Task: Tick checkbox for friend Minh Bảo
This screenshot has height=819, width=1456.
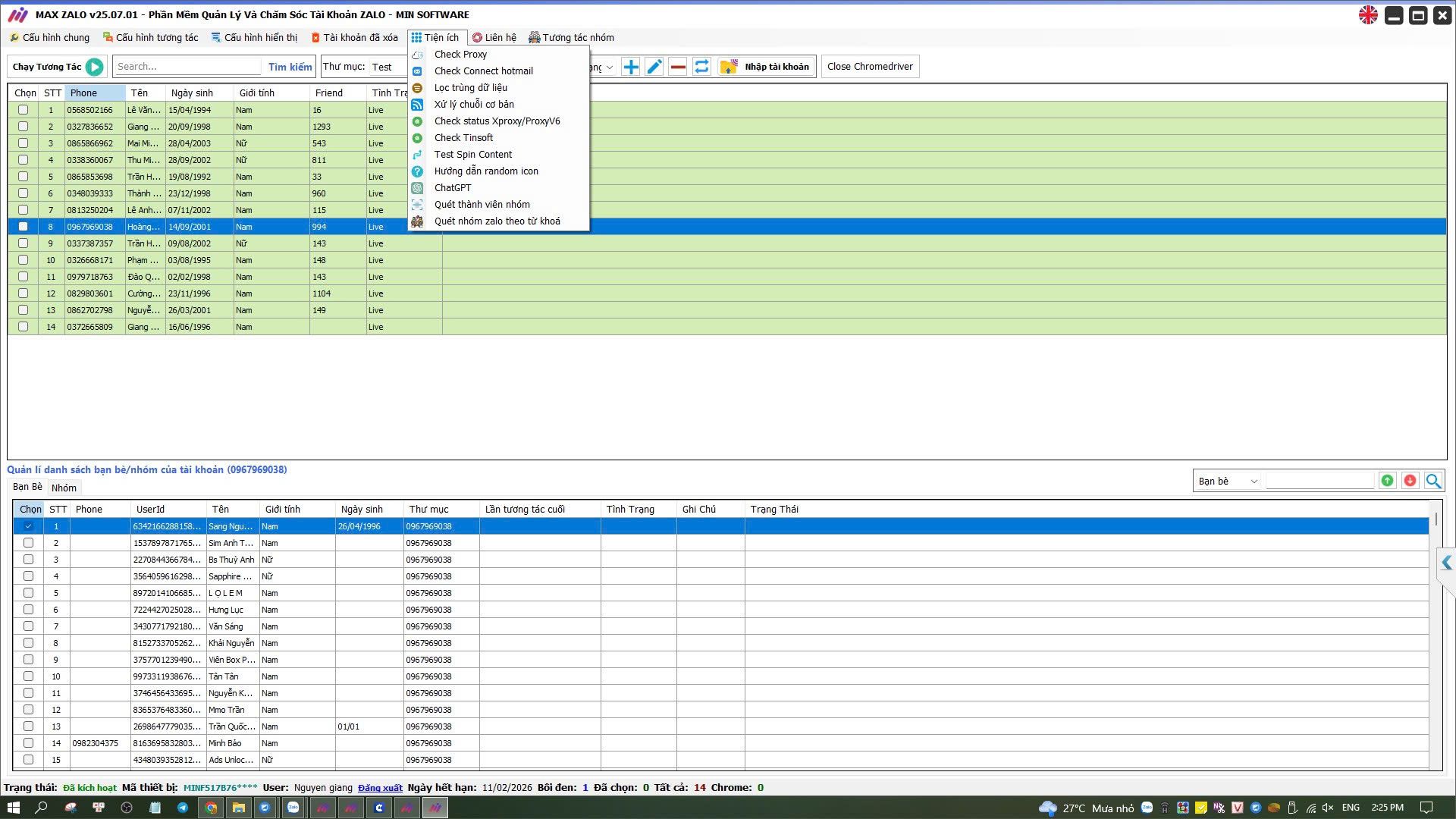Action: pos(28,743)
